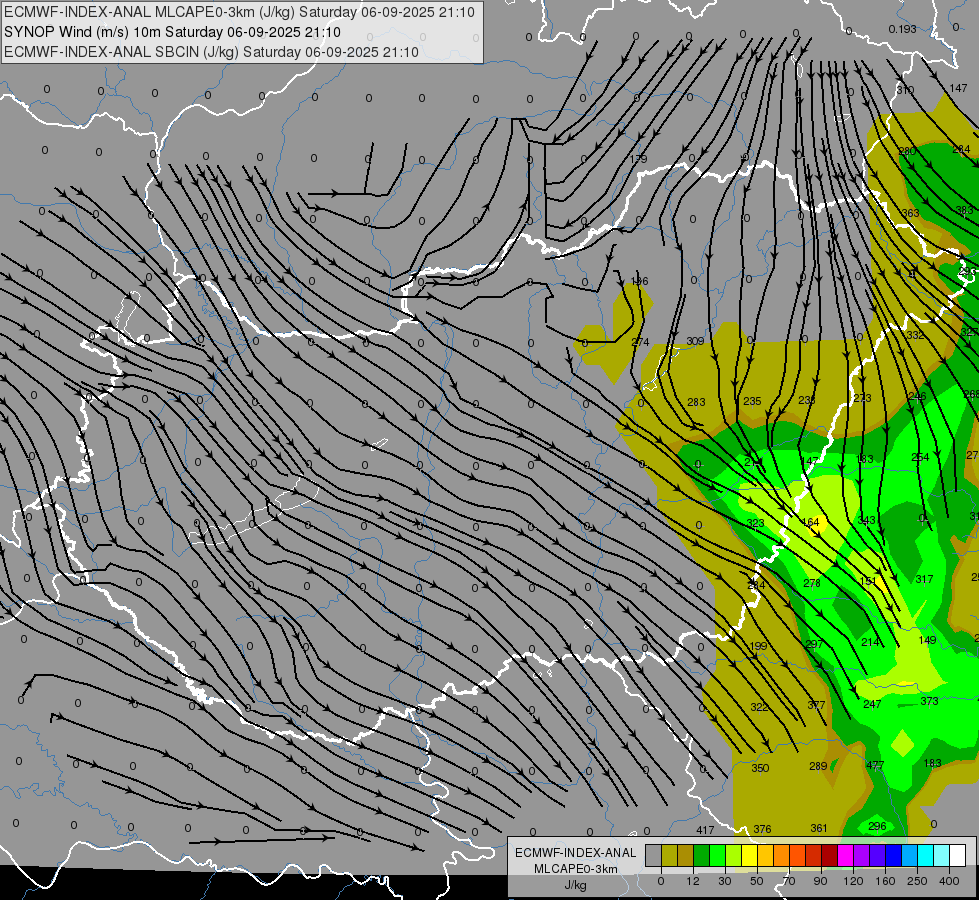Click the dark green legend swatch
979x900 pixels.
coord(702,856)
